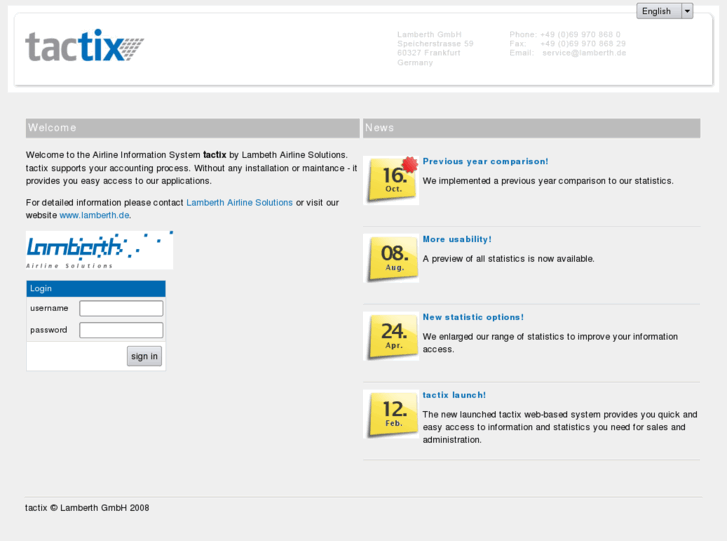Click the service@lamberth.de email address
Viewport: 727px width, 545px height.
[584, 53]
